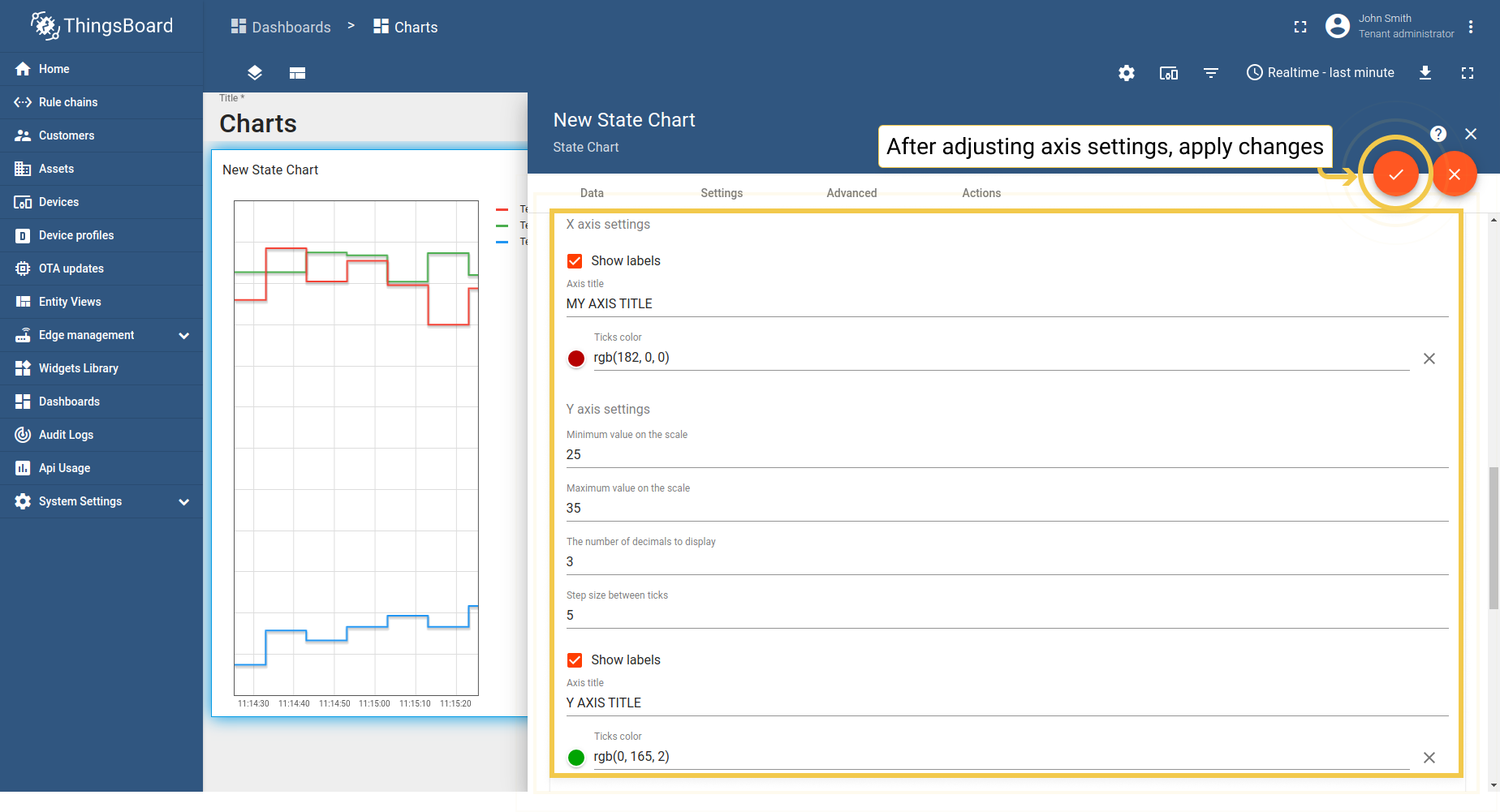Go to Dashboards breadcrumb link

tap(281, 28)
